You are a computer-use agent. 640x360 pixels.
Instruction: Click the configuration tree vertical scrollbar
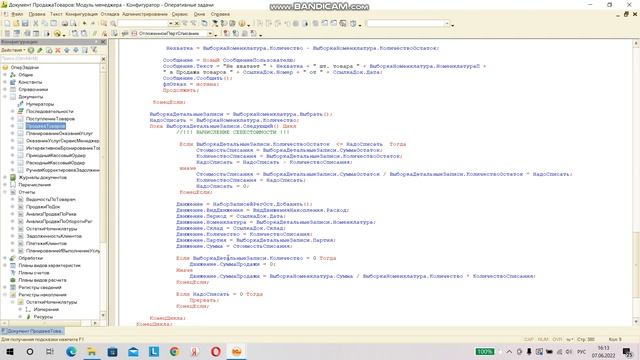(x=103, y=191)
